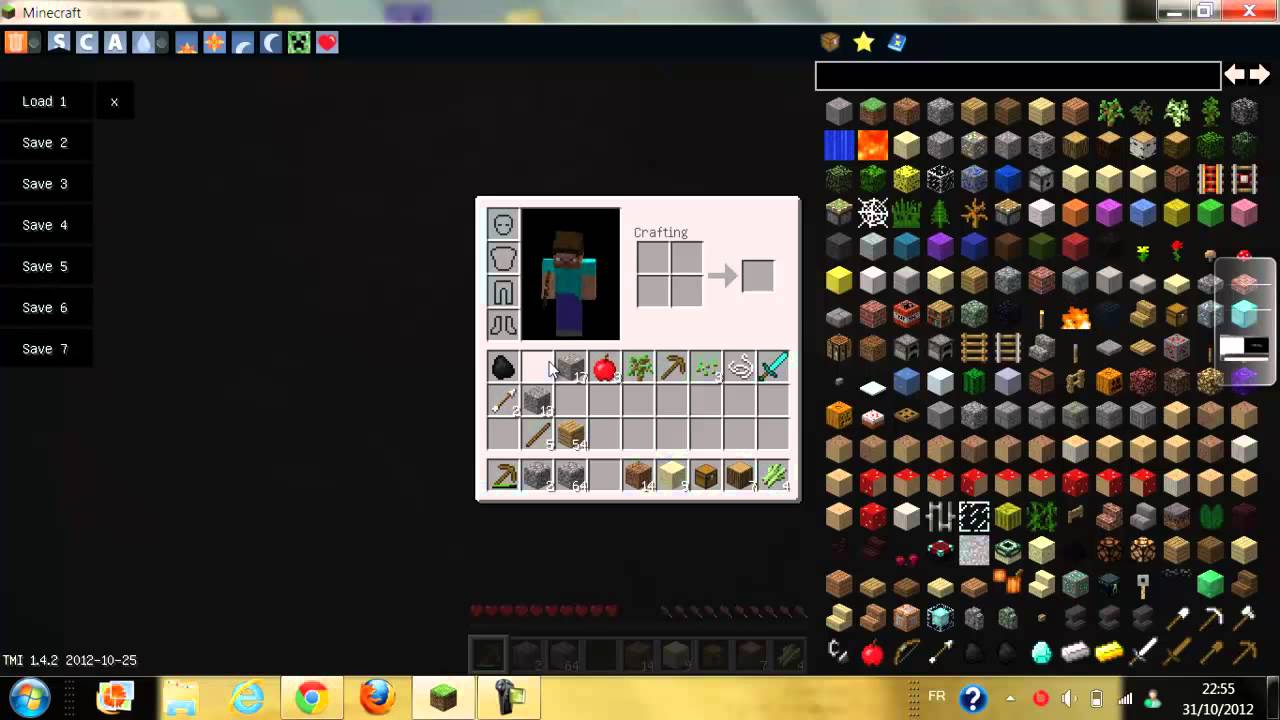Image resolution: width=1280 pixels, height=720 pixels.
Task: Heal the player with the heart icon
Action: click(x=327, y=42)
